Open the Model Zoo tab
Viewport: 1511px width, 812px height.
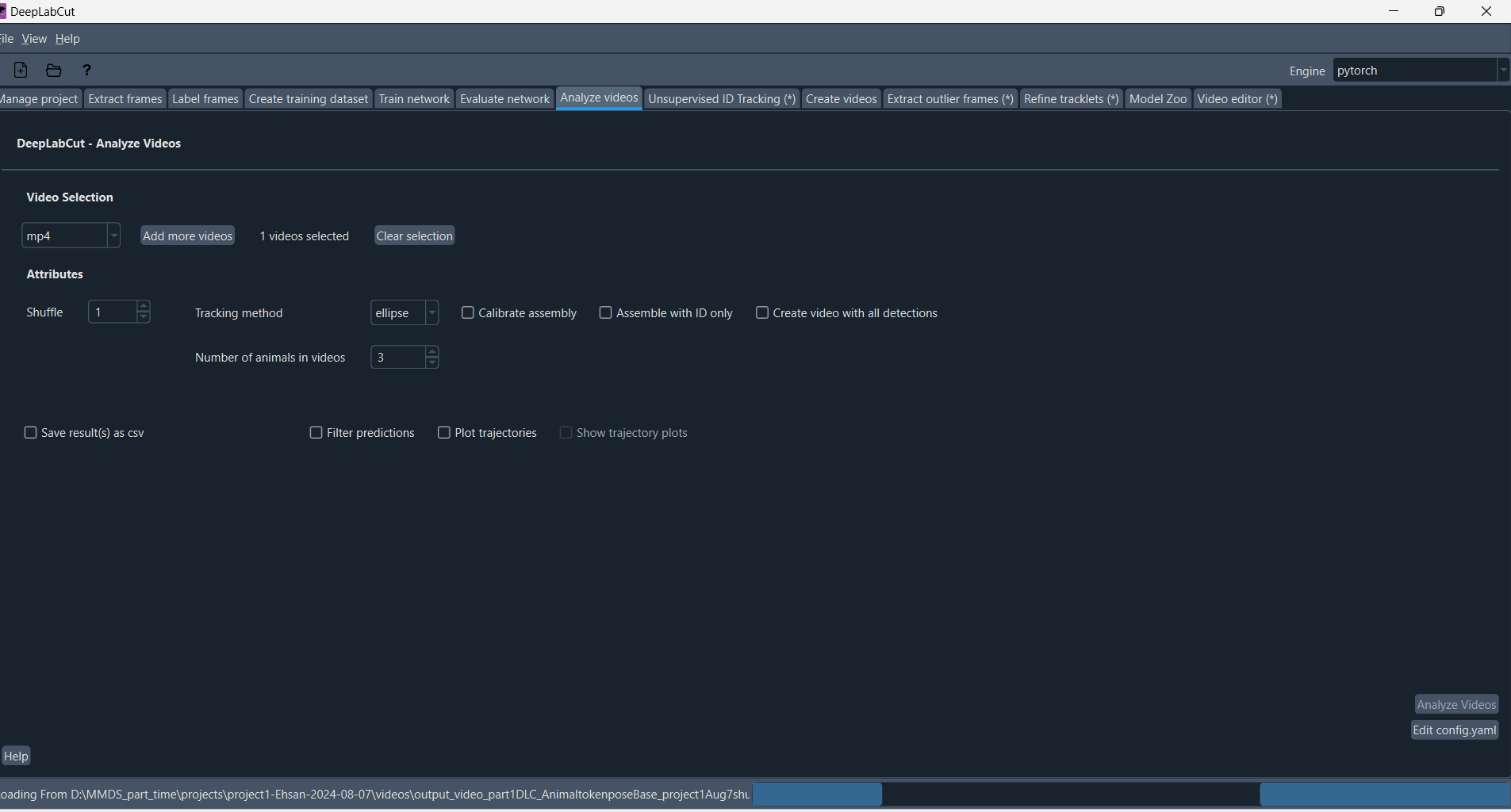click(1157, 98)
